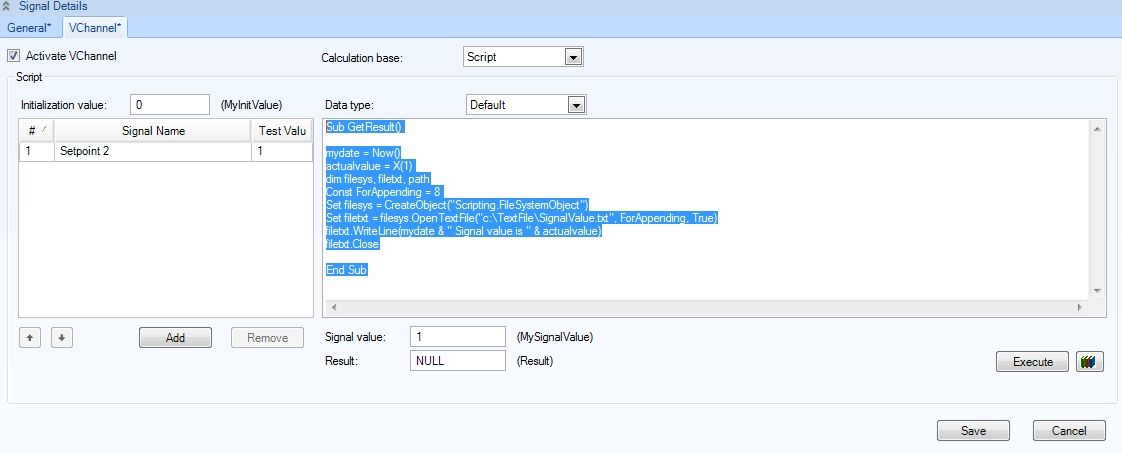Switch to the General tab
The image size is (1122, 453).
[29, 27]
